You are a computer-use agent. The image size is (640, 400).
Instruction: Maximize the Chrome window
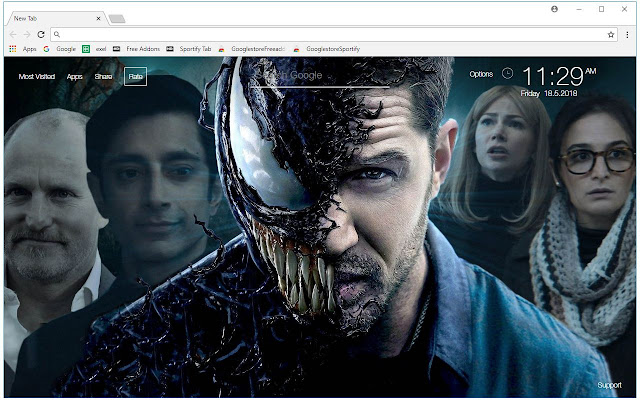tap(602, 9)
